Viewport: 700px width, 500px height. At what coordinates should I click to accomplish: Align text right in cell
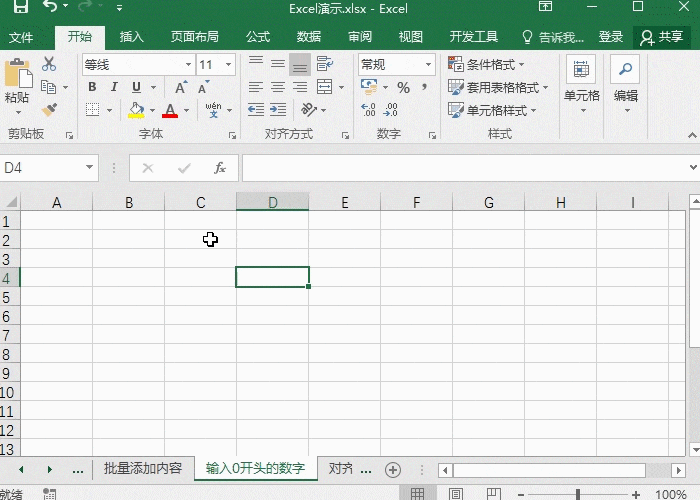[300, 87]
